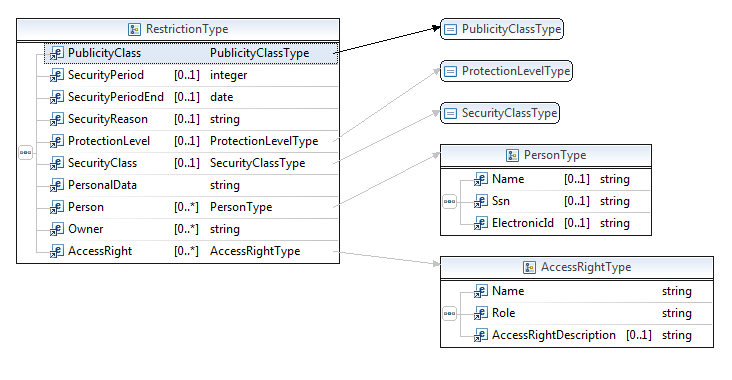Select the Role element name
The image size is (732, 380).
pyautogui.click(x=504, y=313)
